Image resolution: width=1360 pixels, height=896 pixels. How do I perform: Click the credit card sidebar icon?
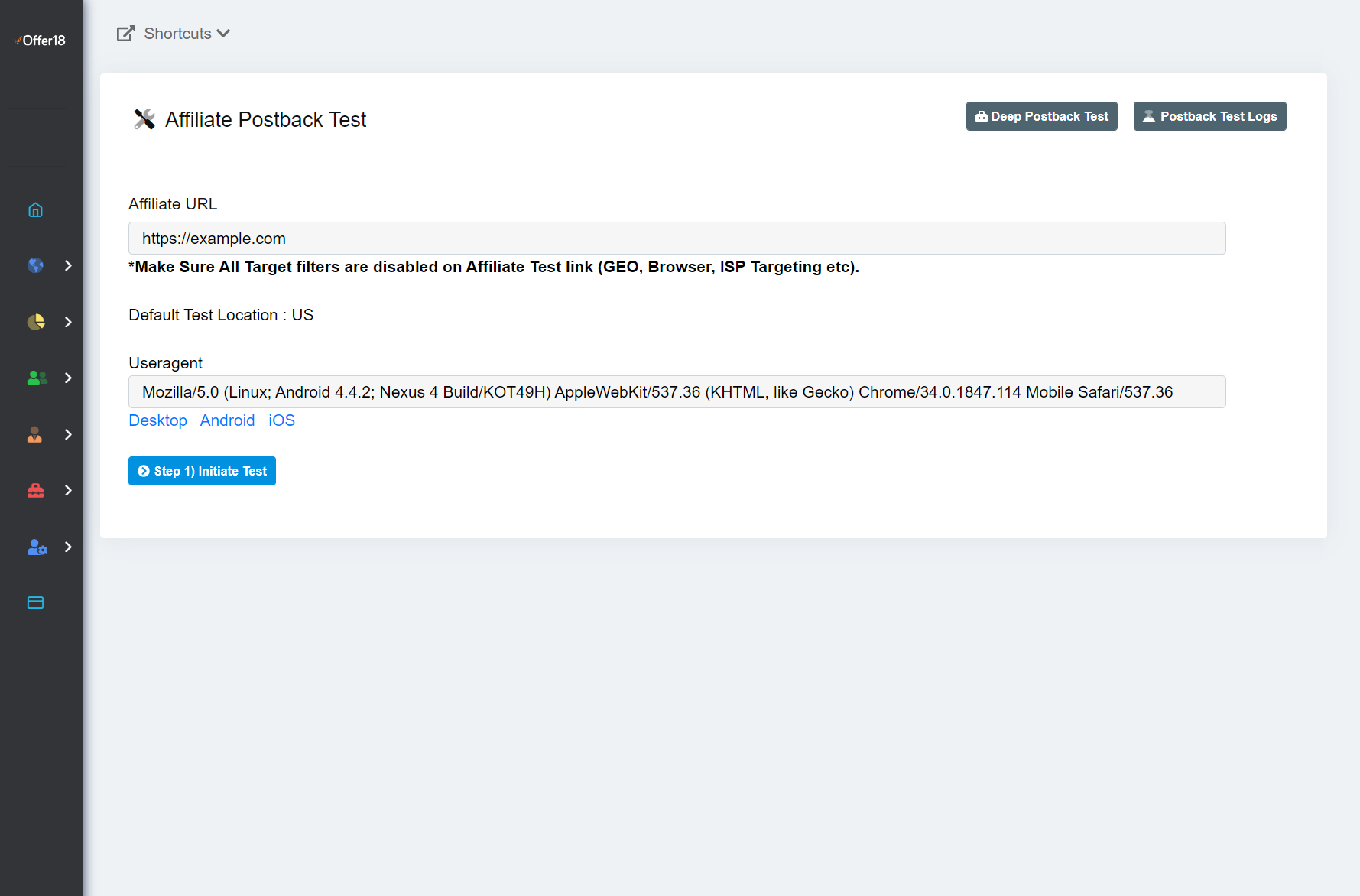pos(35,602)
